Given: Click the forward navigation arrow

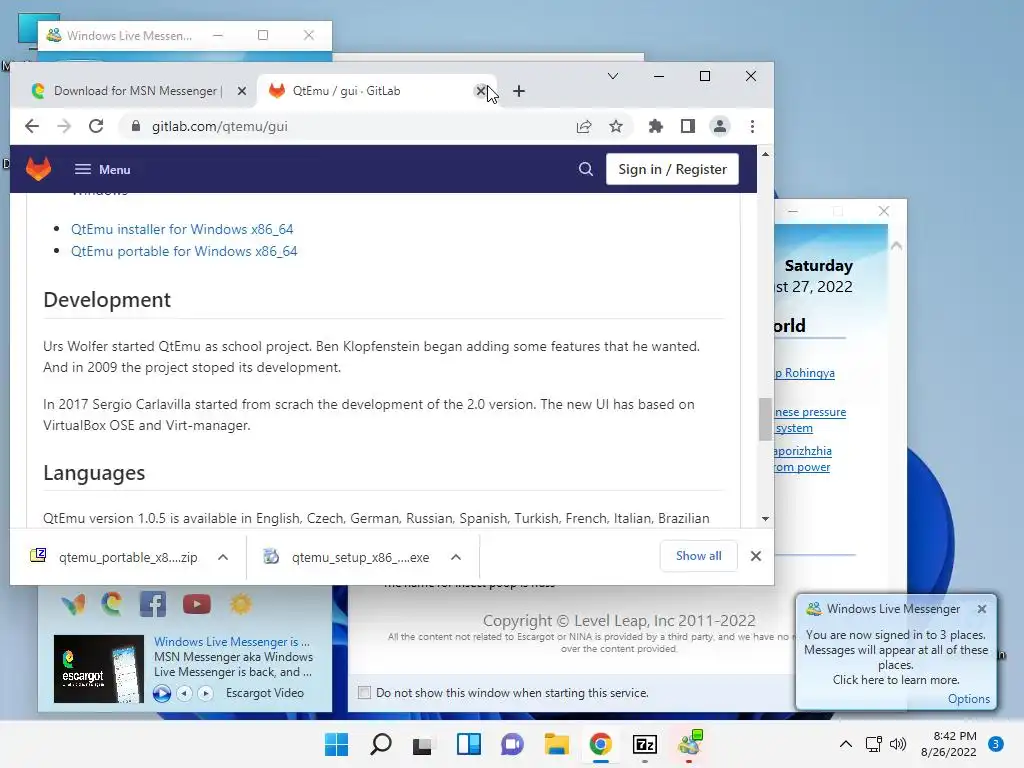Looking at the screenshot, I should coord(64,126).
